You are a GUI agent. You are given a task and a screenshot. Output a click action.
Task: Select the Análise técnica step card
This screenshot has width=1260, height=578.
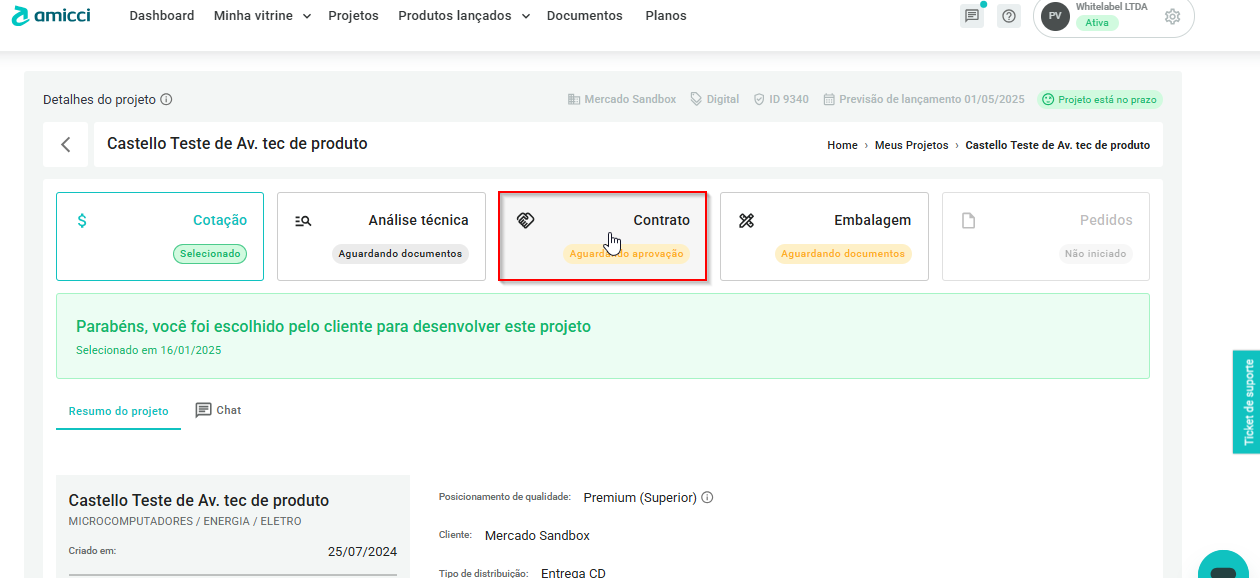click(x=381, y=236)
